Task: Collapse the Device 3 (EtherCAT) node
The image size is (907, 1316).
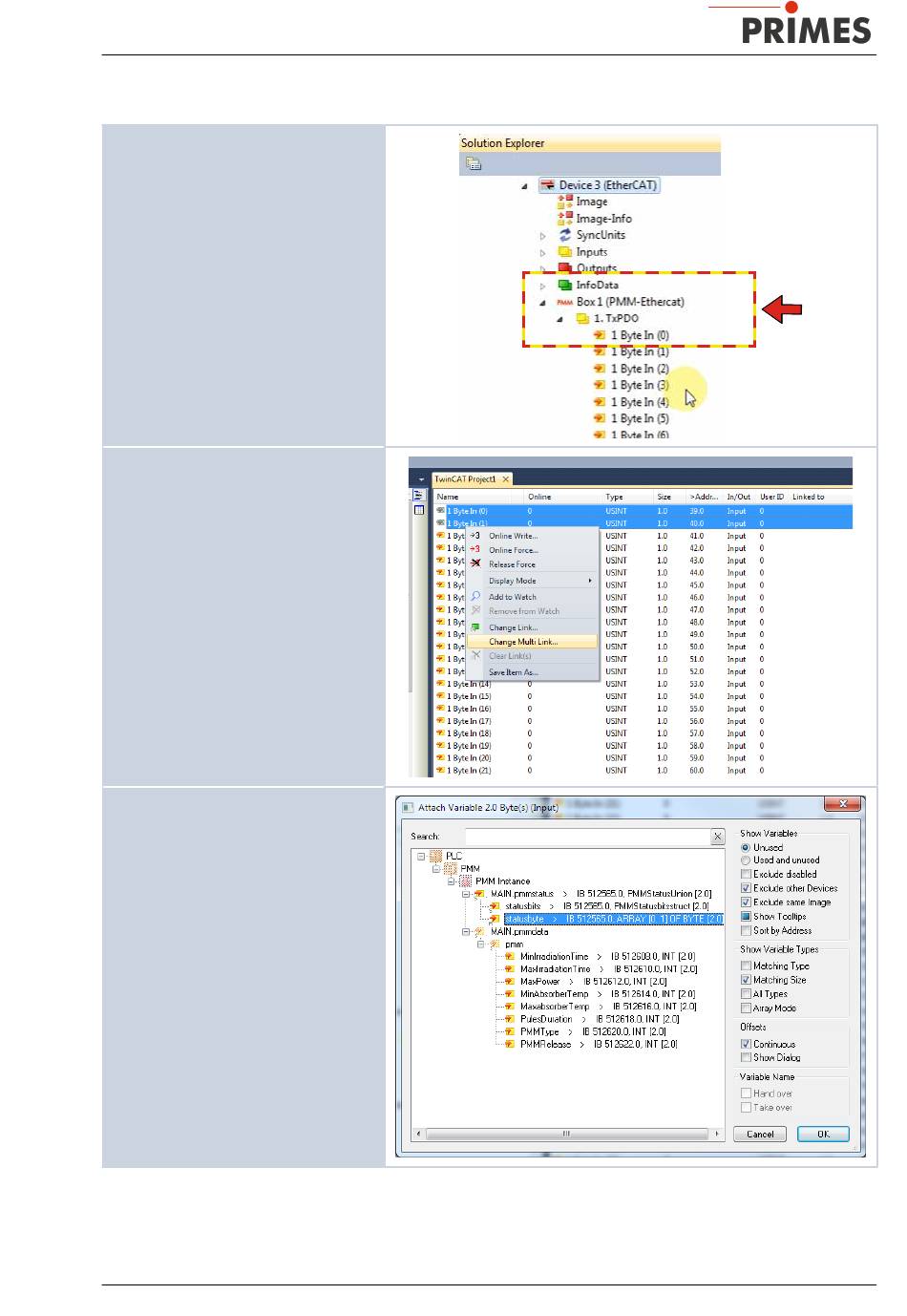Action: coord(524,186)
